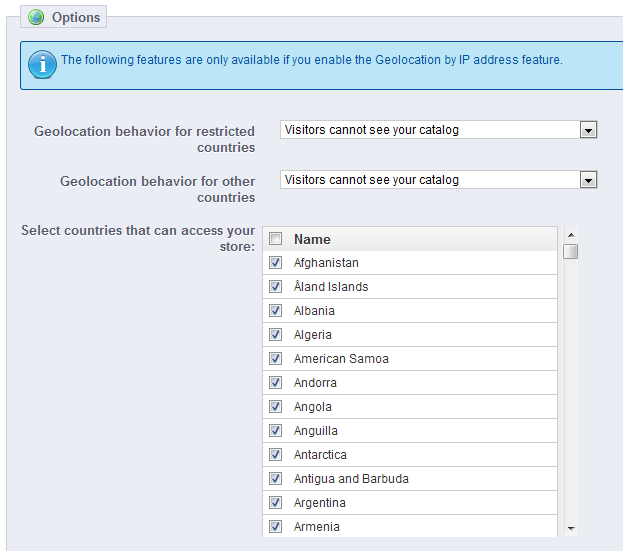Select the Anguilla country name
The image size is (623, 551).
[x=315, y=431]
